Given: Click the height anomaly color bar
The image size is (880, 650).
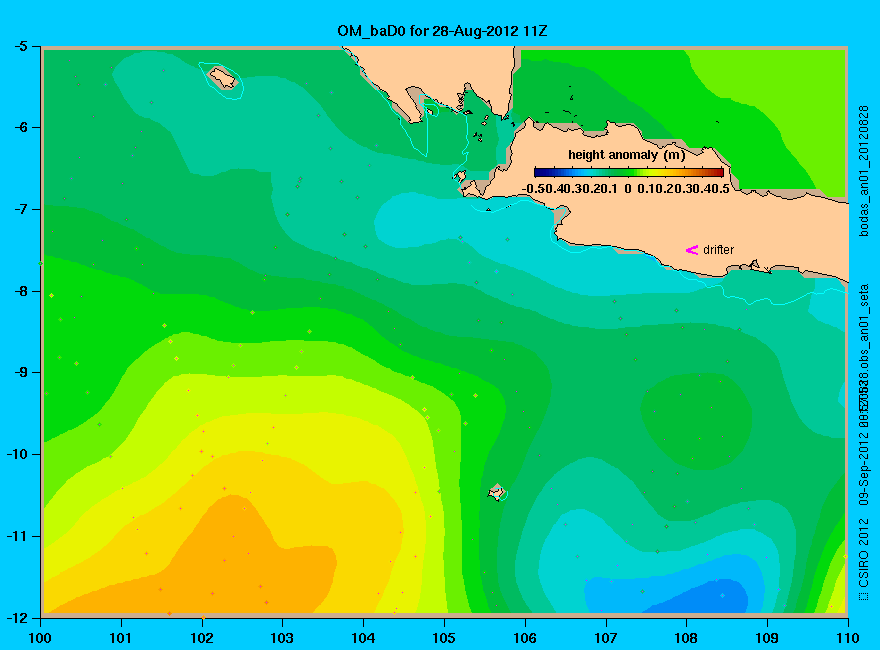Looking at the screenshot, I should click(x=629, y=172).
